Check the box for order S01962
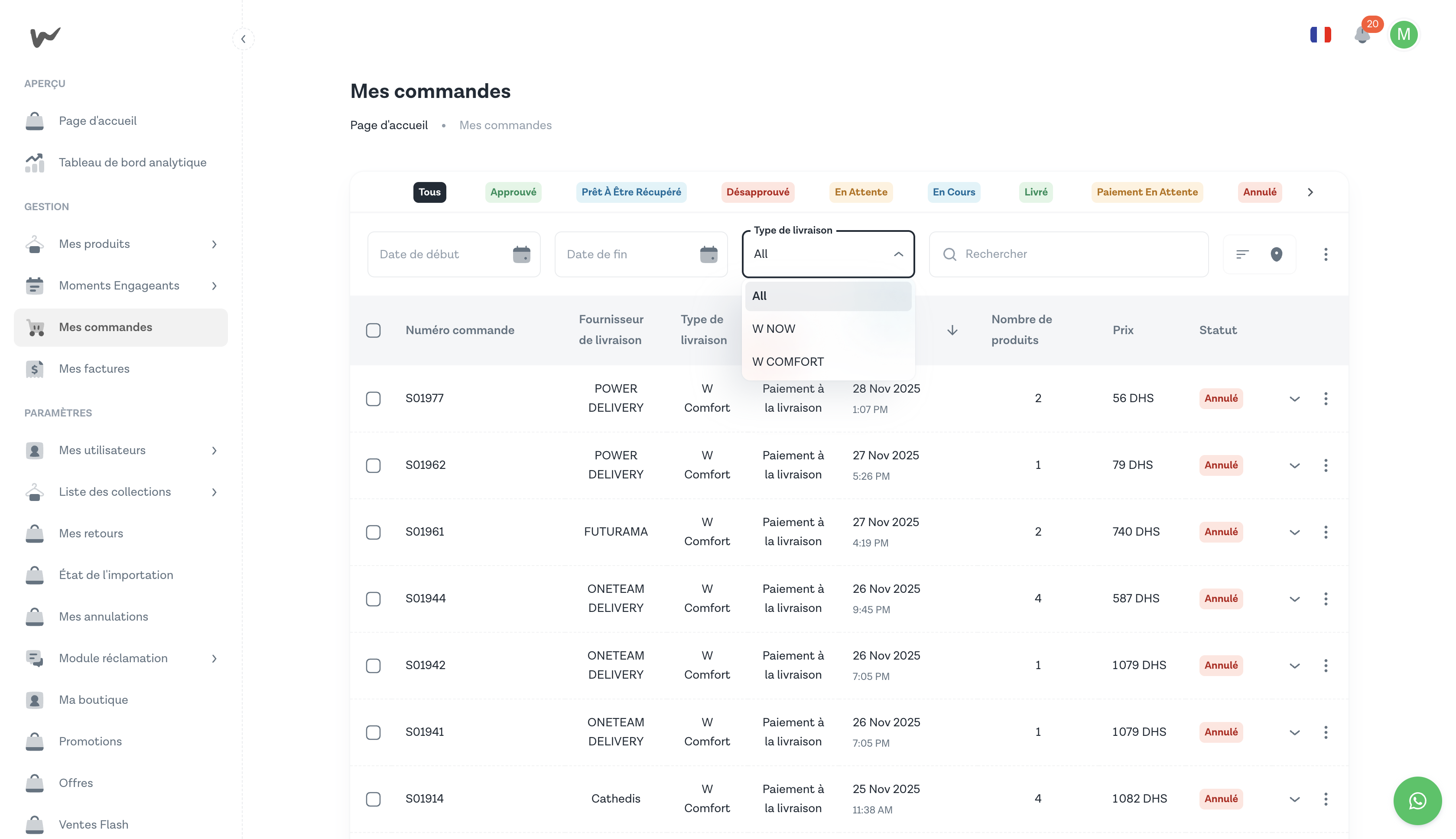 coord(374,465)
